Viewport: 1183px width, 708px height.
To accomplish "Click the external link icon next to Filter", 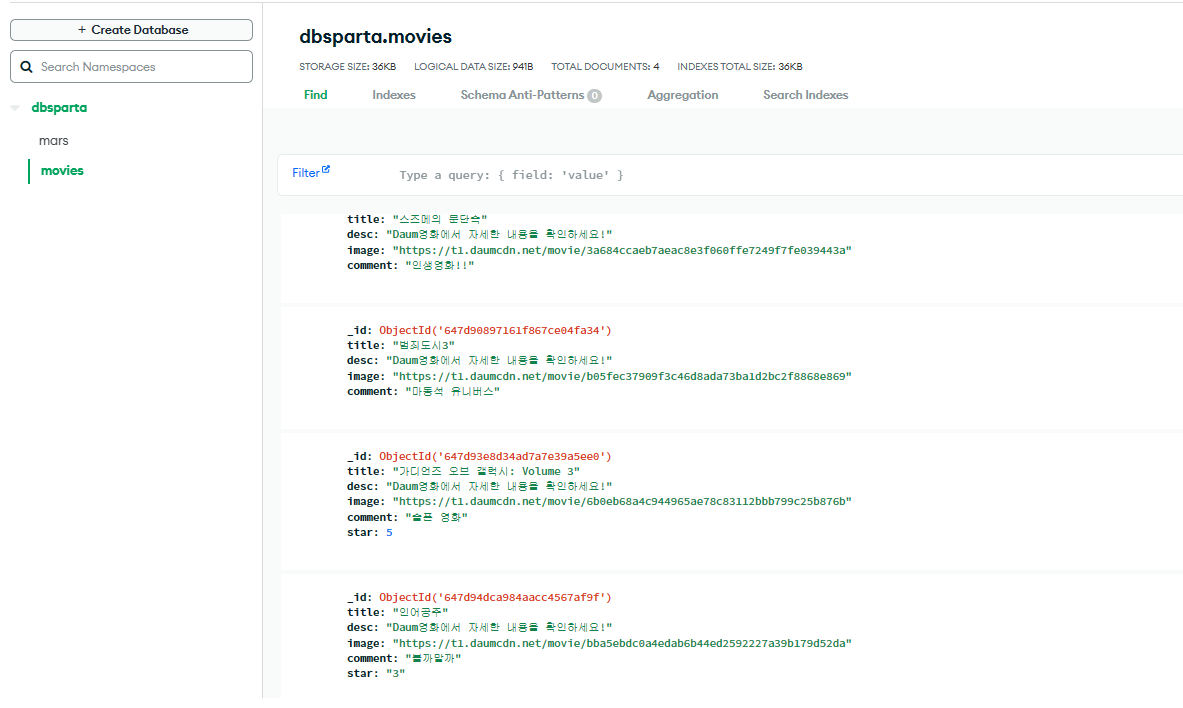I will pos(326,169).
